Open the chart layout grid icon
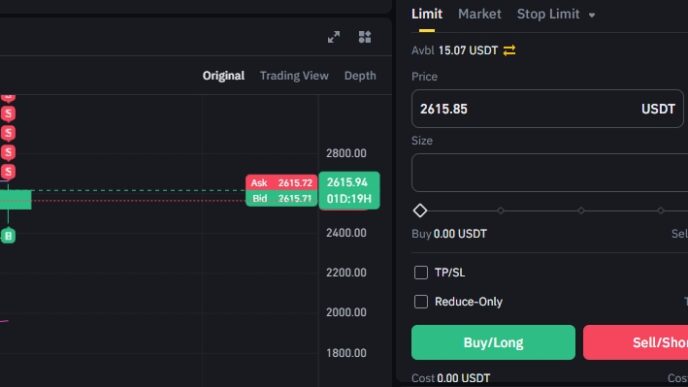 (x=365, y=37)
